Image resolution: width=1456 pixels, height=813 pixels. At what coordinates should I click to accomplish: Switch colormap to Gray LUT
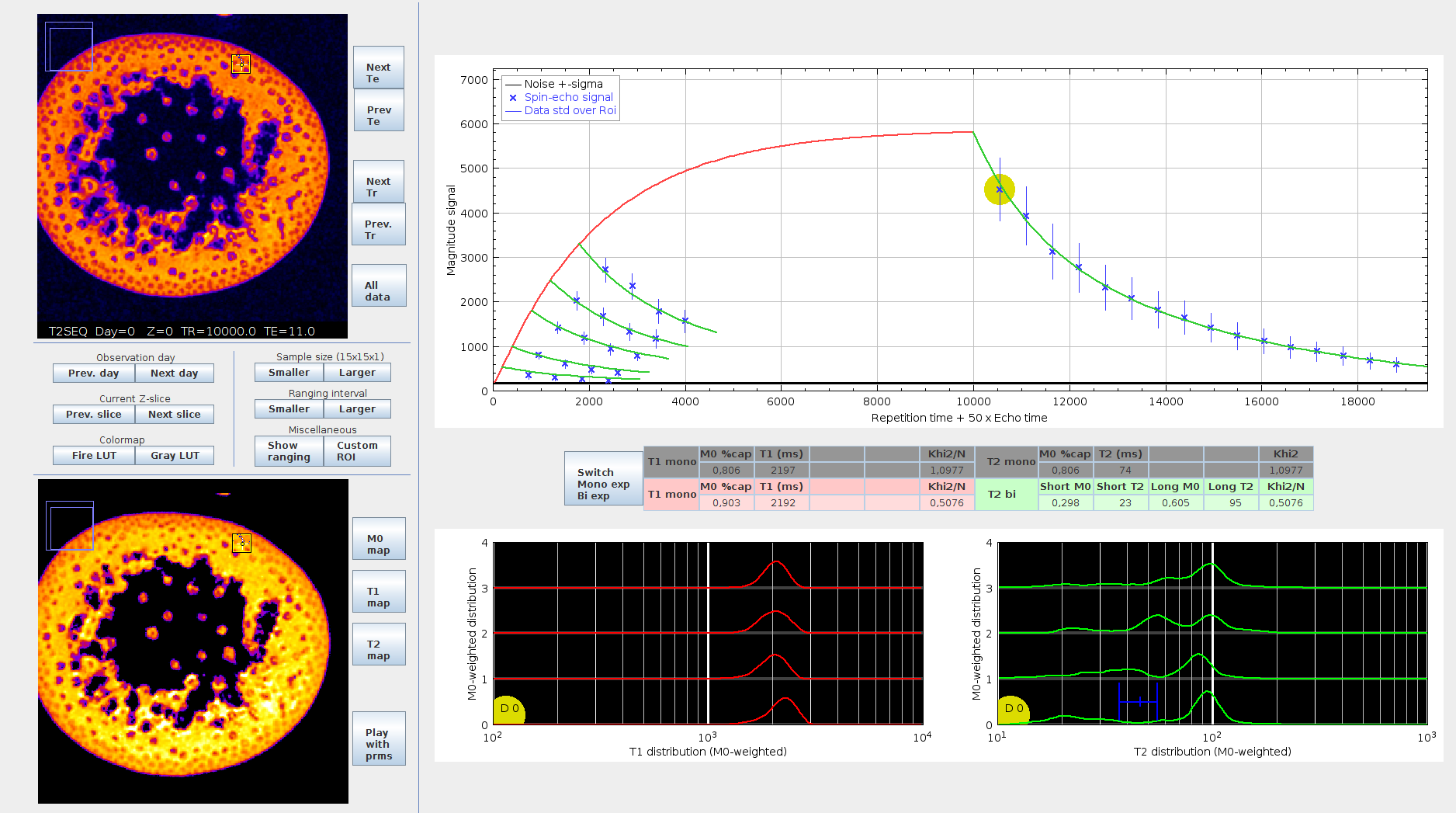pyautogui.click(x=175, y=456)
